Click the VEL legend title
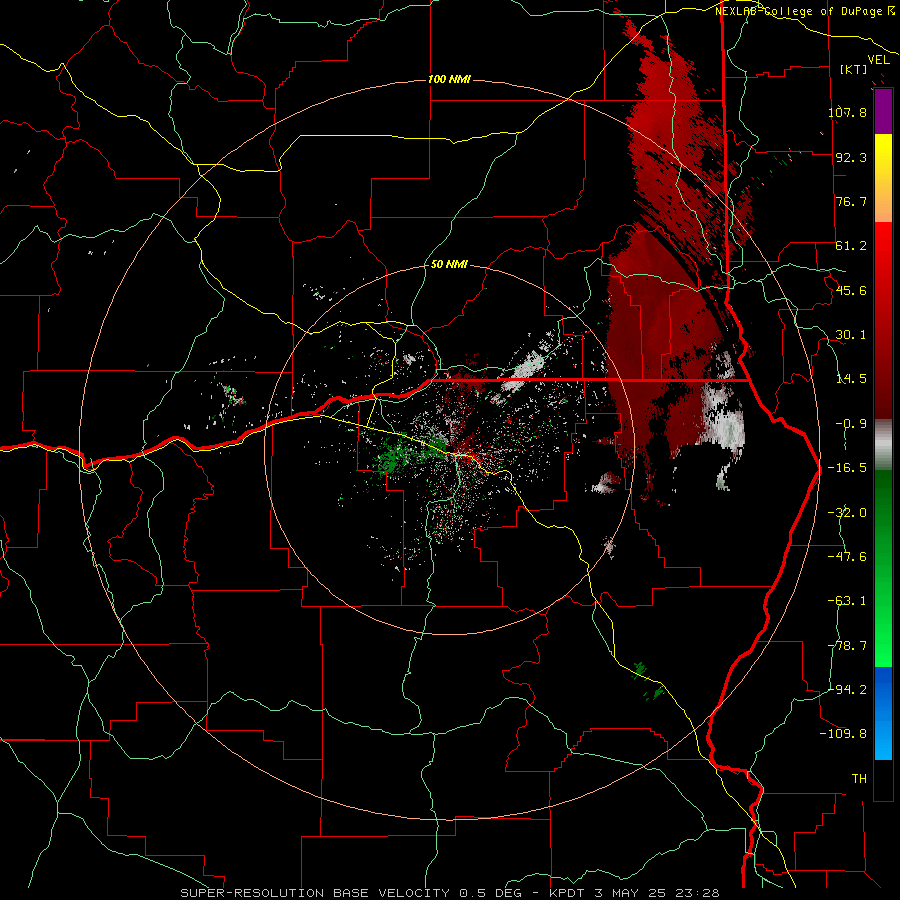Image resolution: width=900 pixels, height=900 pixels. tap(878, 60)
